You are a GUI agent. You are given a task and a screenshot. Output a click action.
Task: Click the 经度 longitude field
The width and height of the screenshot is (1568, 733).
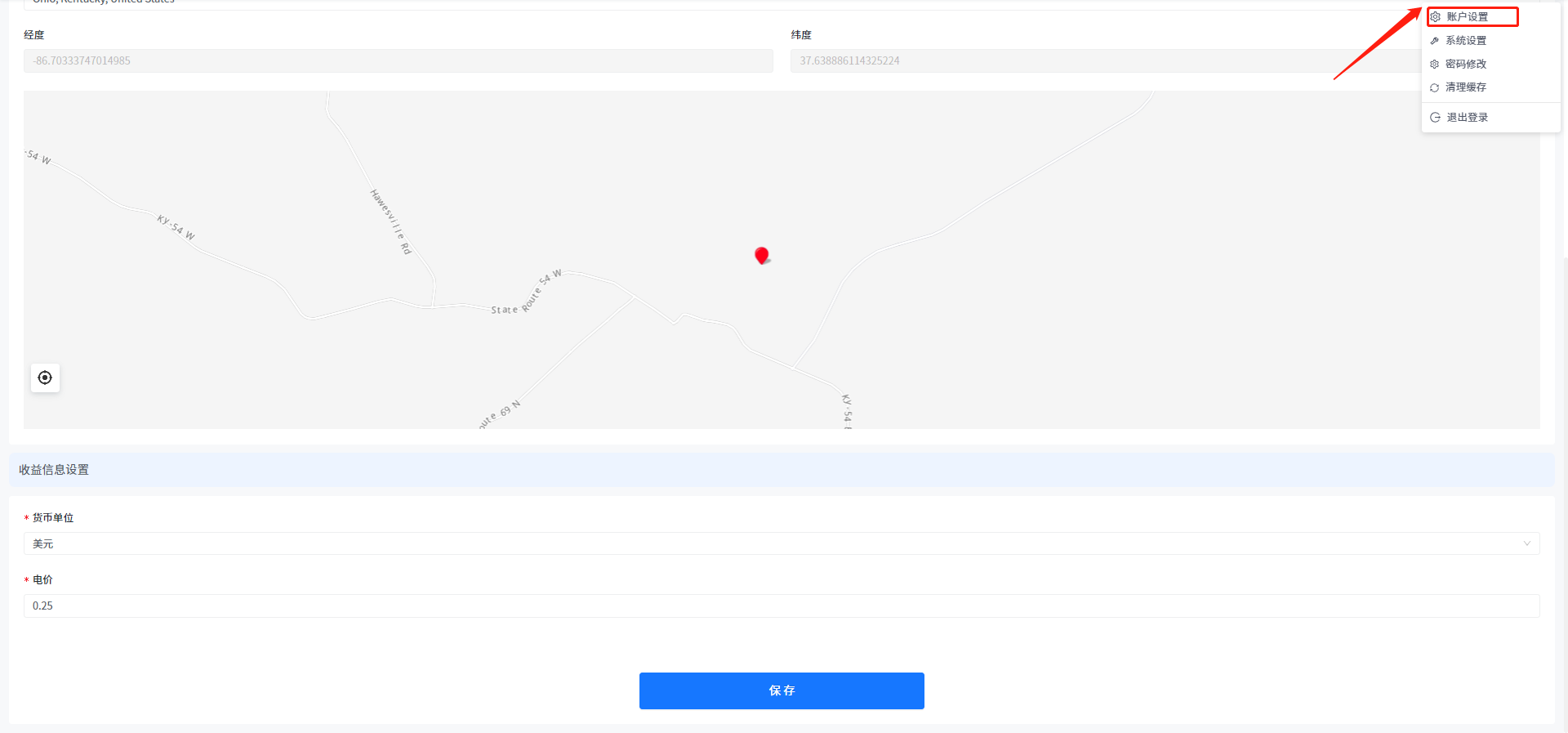(398, 61)
